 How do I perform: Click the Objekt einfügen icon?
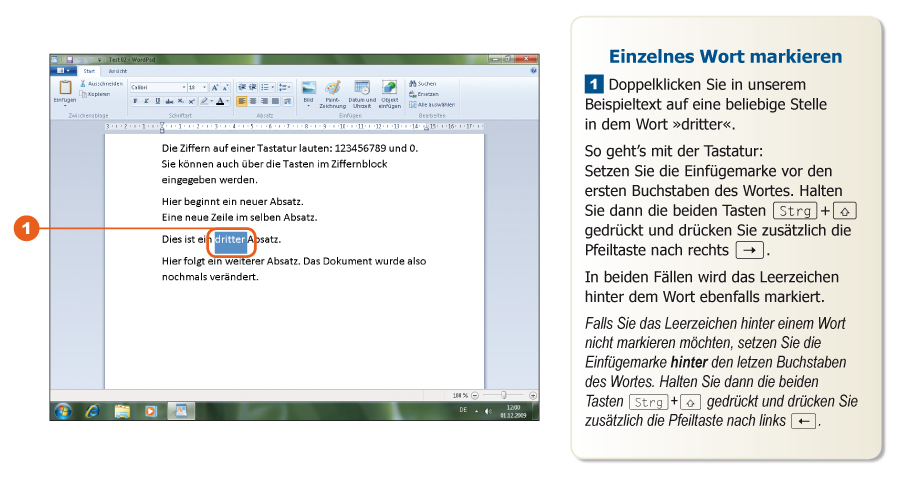(389, 88)
